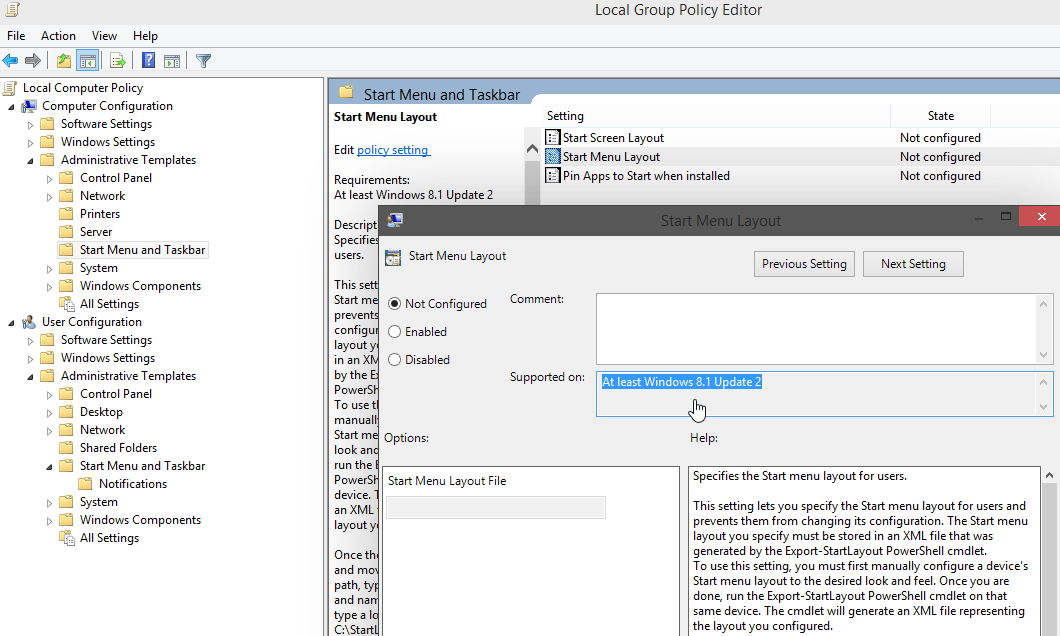Click the State column header
This screenshot has height=636, width=1060.
pyautogui.click(x=940, y=116)
